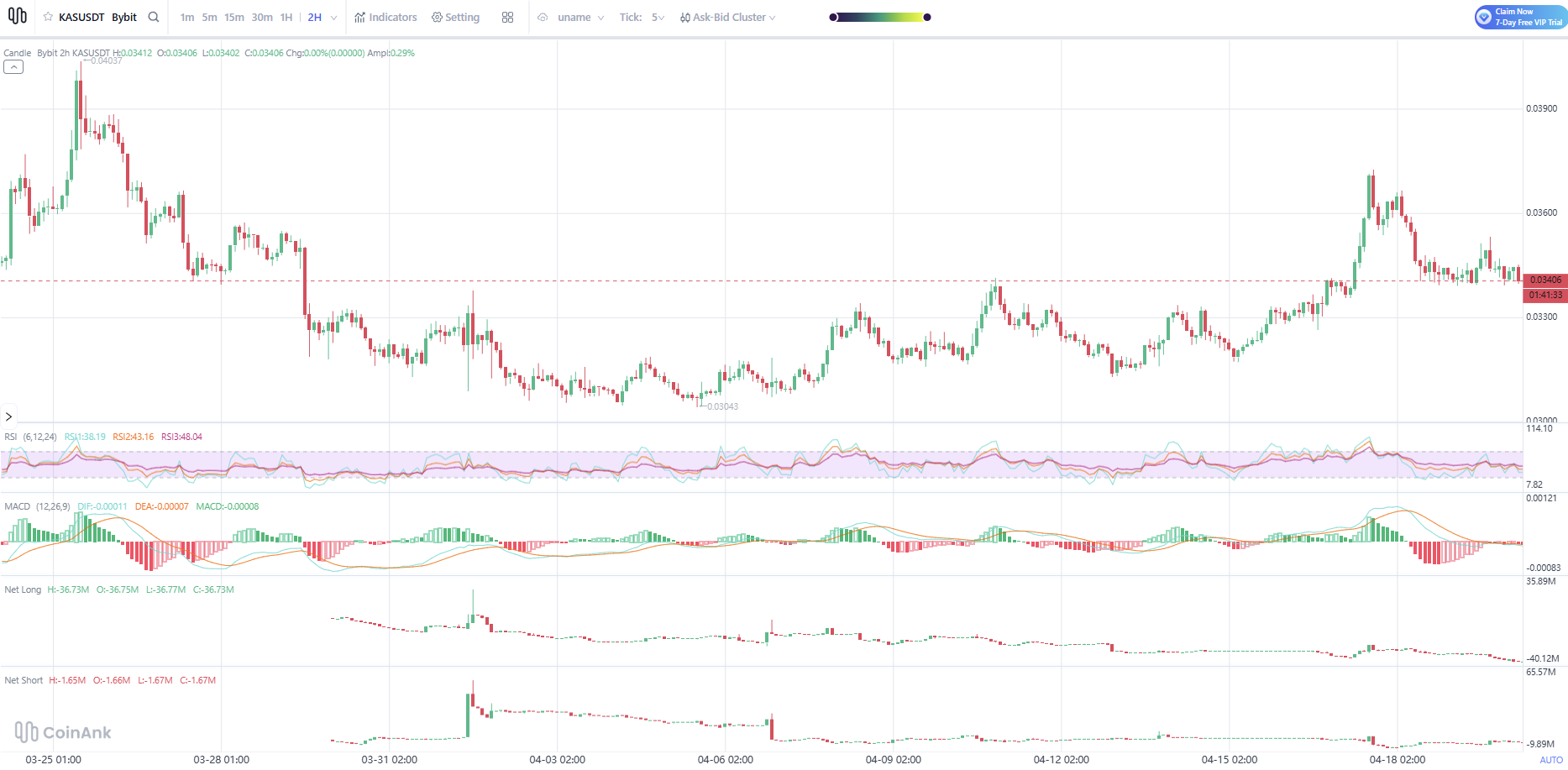Toggle AUTO price scale
The width and height of the screenshot is (1568, 770).
pos(1550,760)
